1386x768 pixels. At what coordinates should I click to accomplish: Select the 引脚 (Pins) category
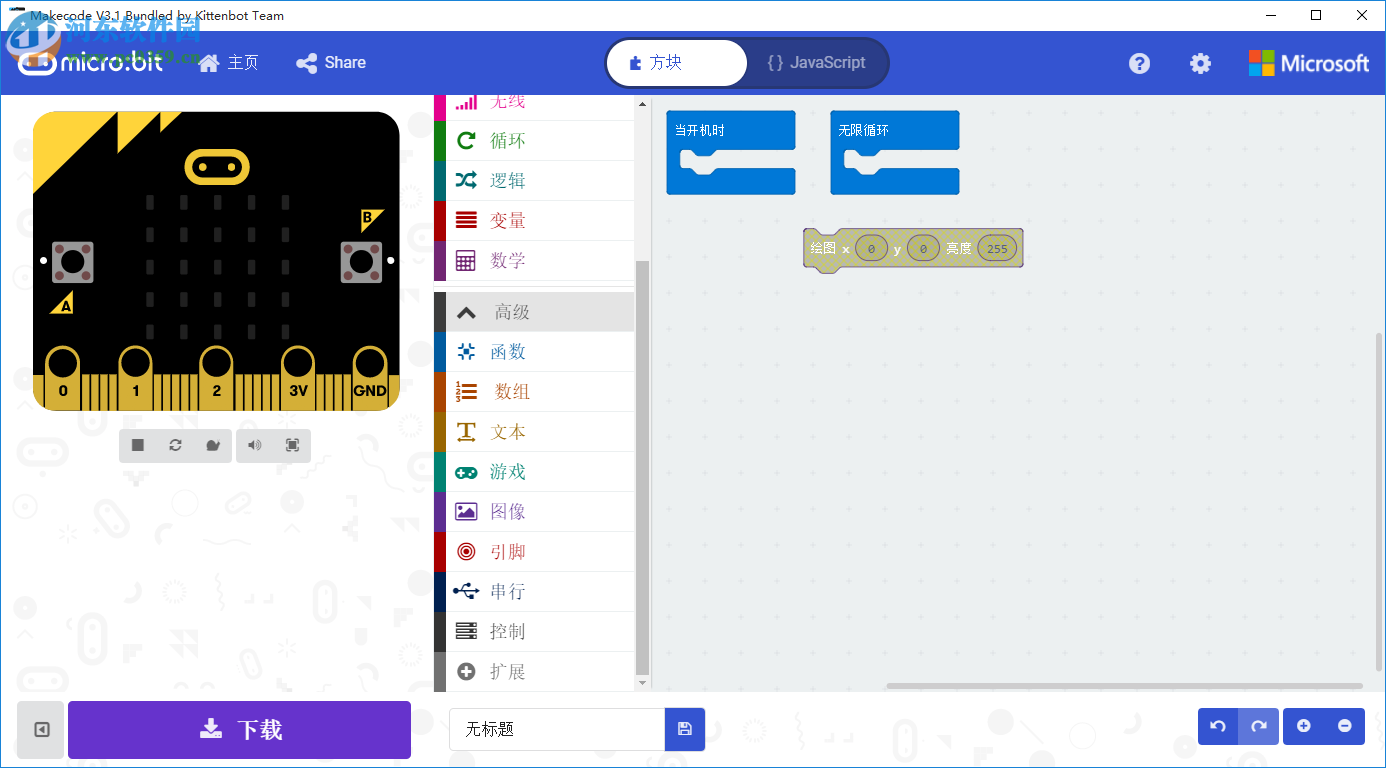click(506, 551)
